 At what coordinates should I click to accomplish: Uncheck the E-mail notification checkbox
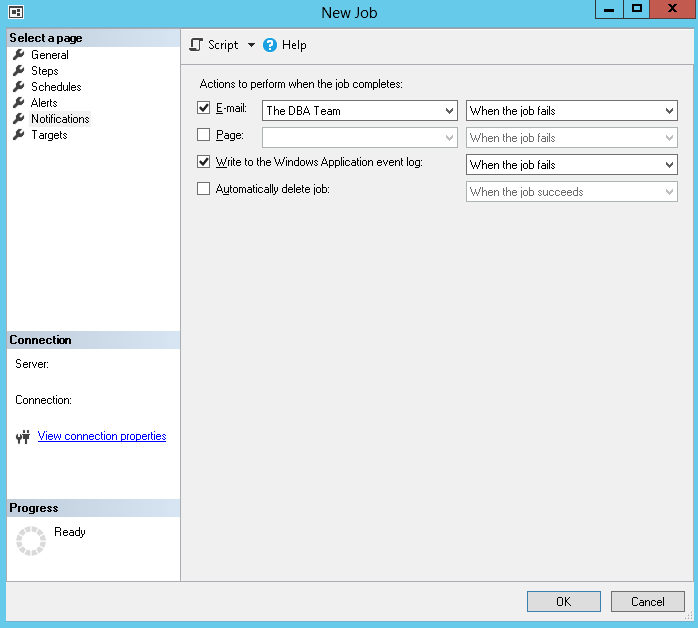pos(203,108)
